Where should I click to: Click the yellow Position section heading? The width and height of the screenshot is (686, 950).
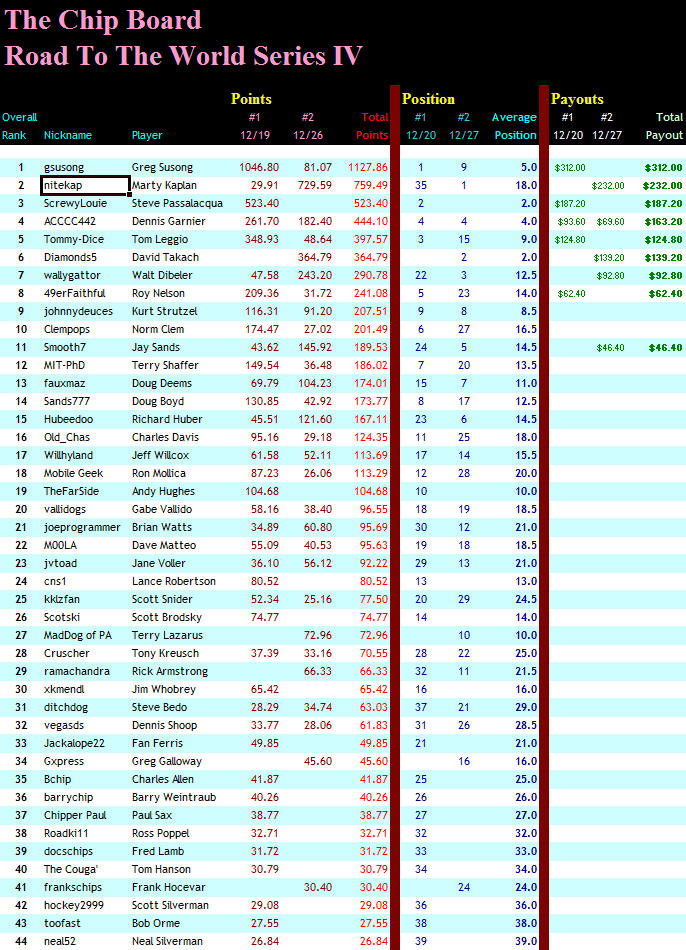click(428, 99)
